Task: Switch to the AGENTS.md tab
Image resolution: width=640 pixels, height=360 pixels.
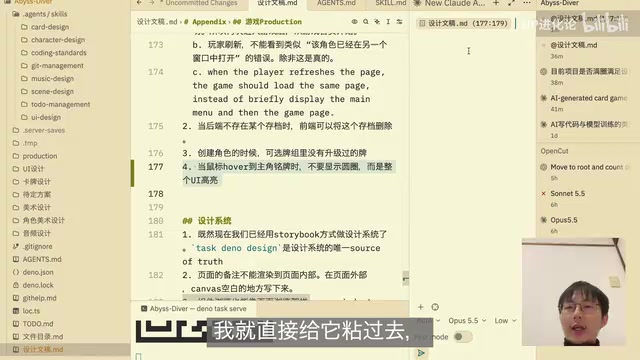Action: pyautogui.click(x=336, y=3)
